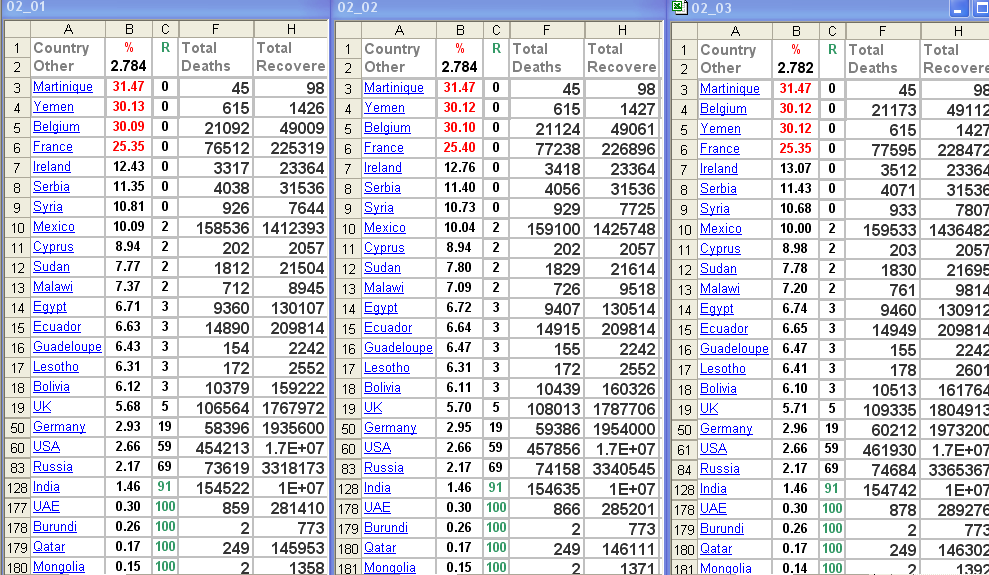
Task: Select column F header in window 02_03
Action: [x=882, y=32]
